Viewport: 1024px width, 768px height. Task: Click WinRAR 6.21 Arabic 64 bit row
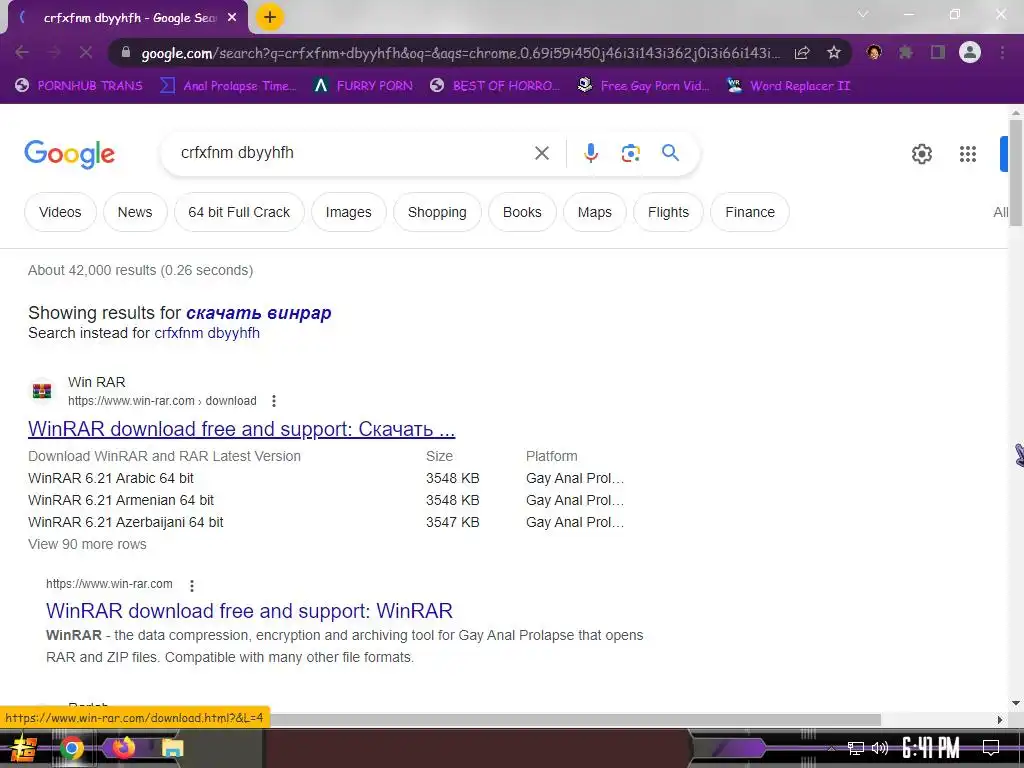click(111, 478)
